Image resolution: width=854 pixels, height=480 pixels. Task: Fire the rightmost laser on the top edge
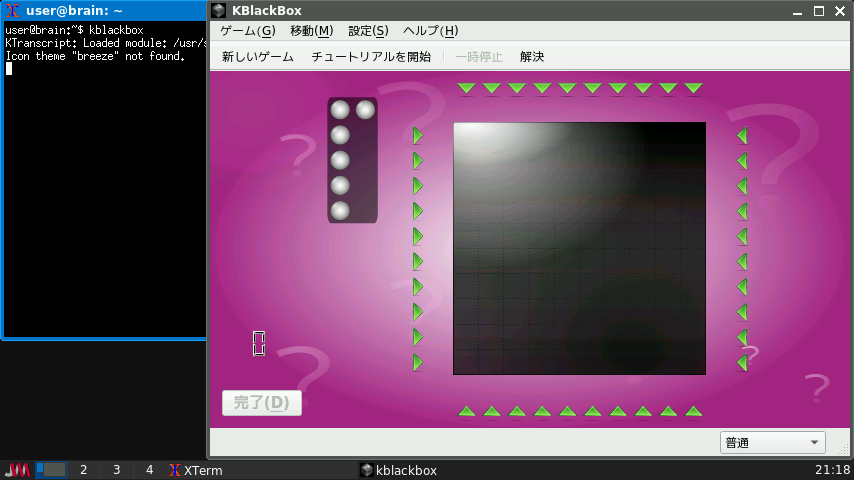[x=693, y=89]
